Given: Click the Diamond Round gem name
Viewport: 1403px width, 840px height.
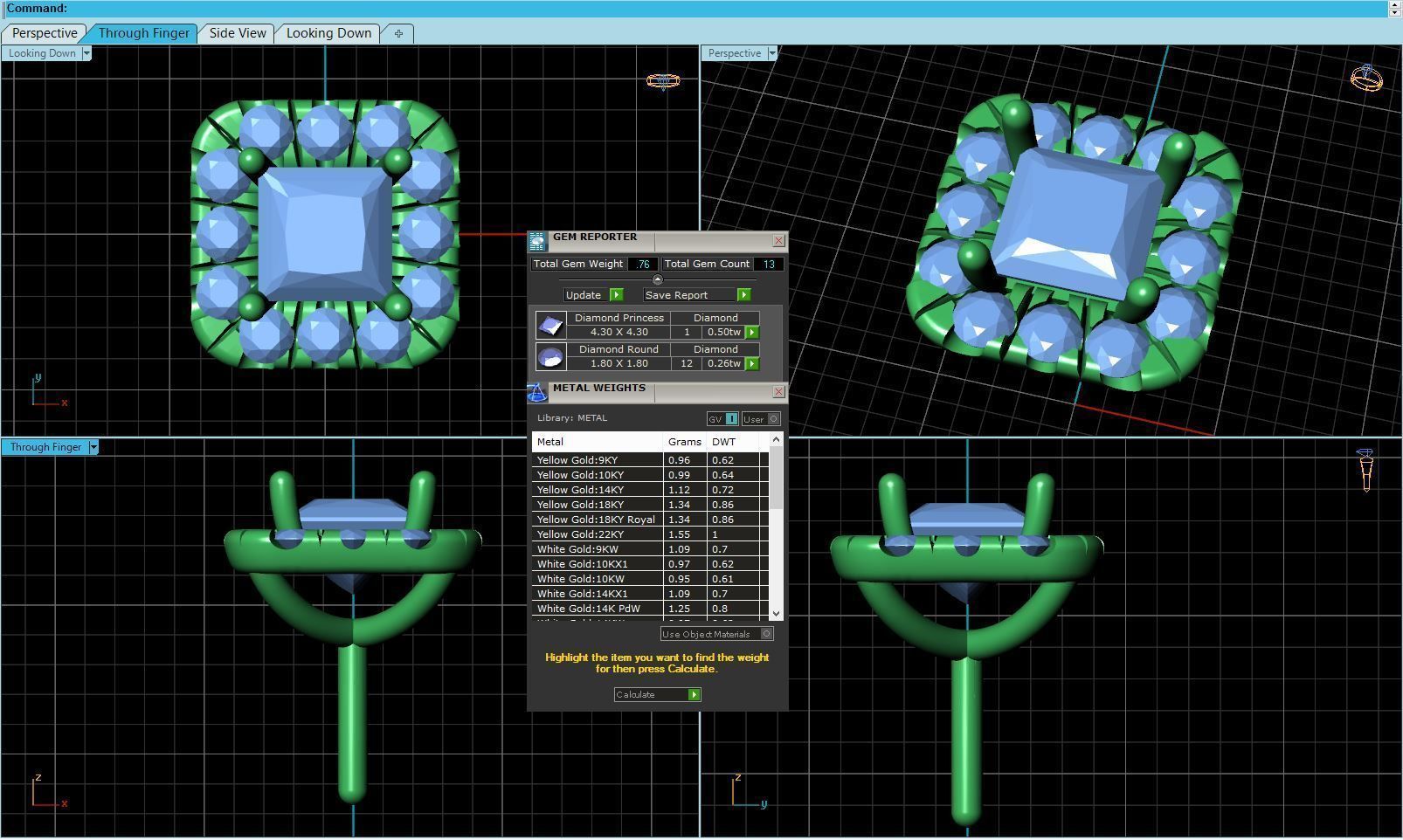Looking at the screenshot, I should pos(619,349).
